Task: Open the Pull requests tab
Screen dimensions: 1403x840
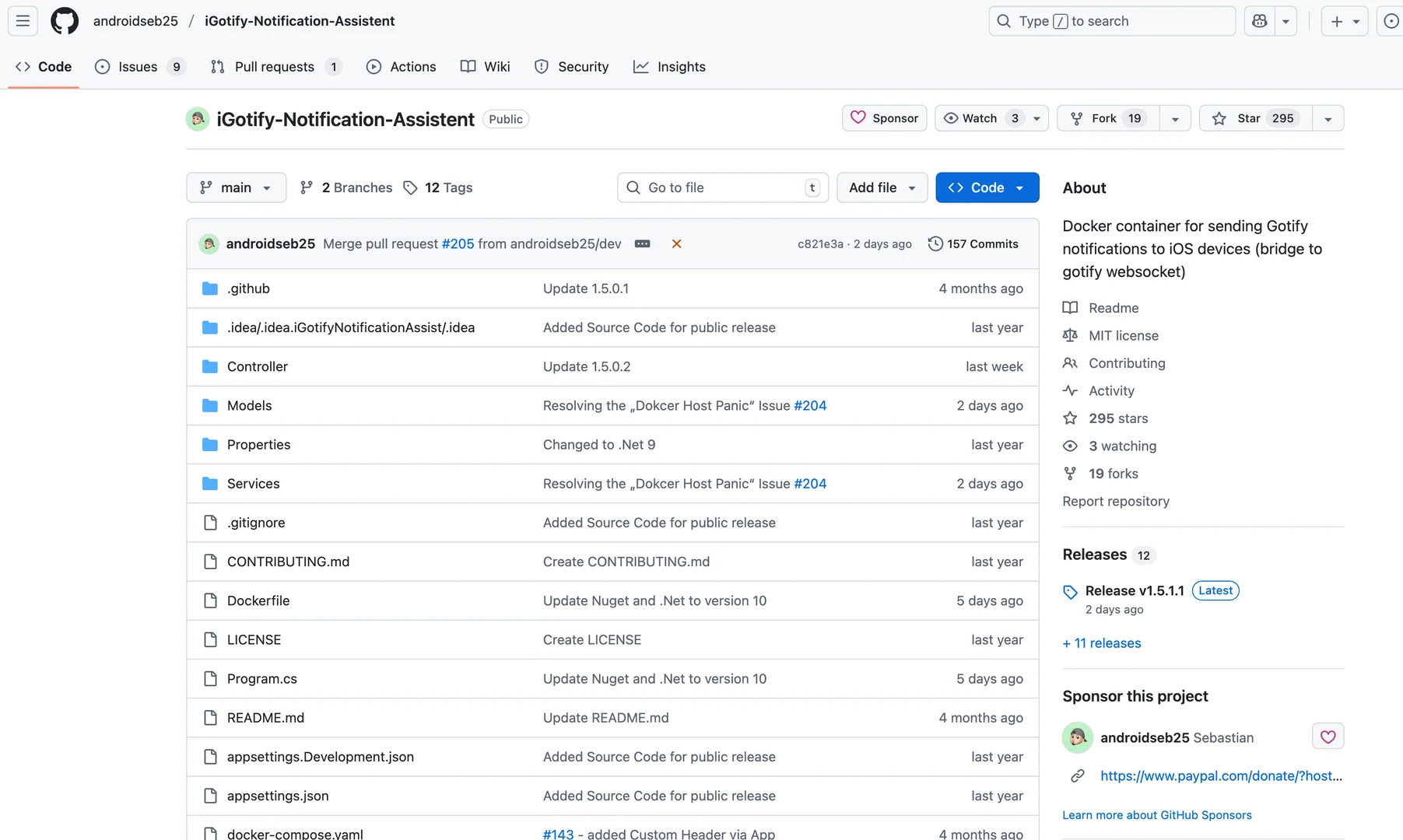Action: pyautogui.click(x=276, y=67)
